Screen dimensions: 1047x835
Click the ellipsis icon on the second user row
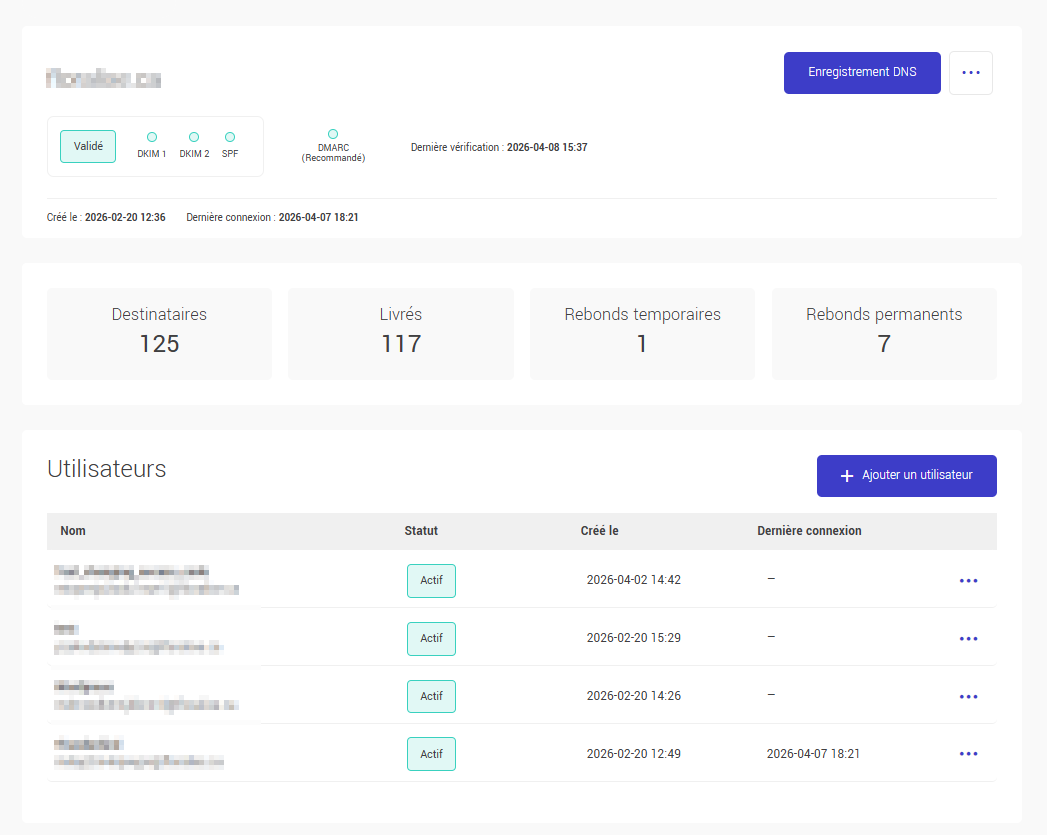click(968, 638)
